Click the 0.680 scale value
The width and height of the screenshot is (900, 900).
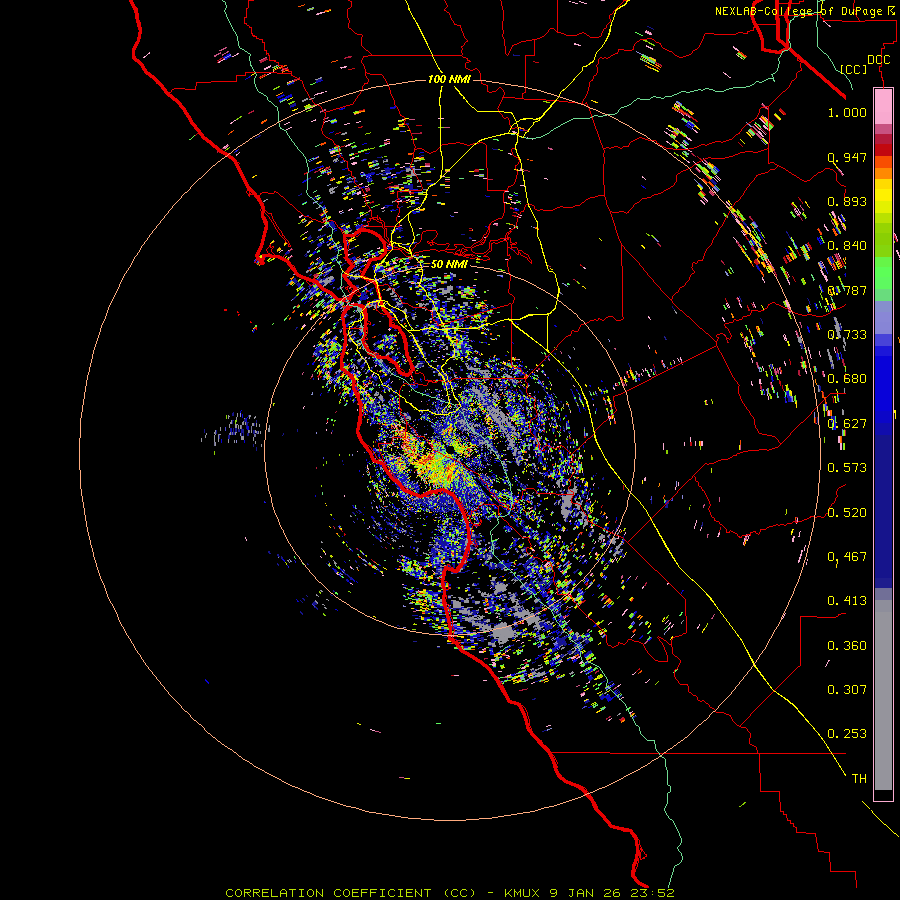[x=847, y=378]
